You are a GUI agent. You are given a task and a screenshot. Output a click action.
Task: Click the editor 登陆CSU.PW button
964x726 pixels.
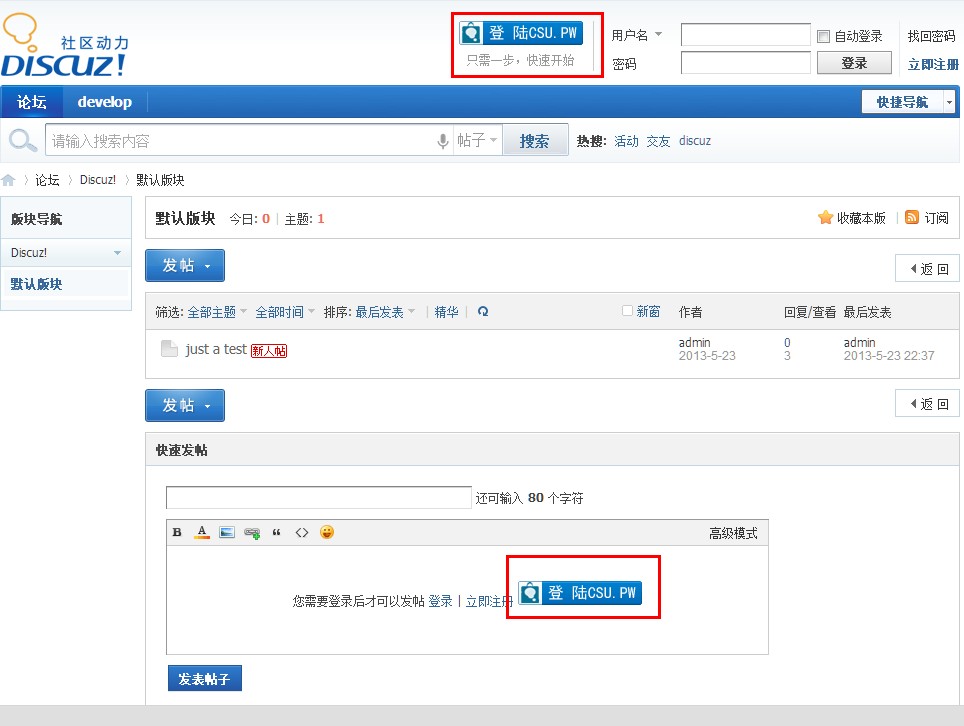[x=580, y=593]
